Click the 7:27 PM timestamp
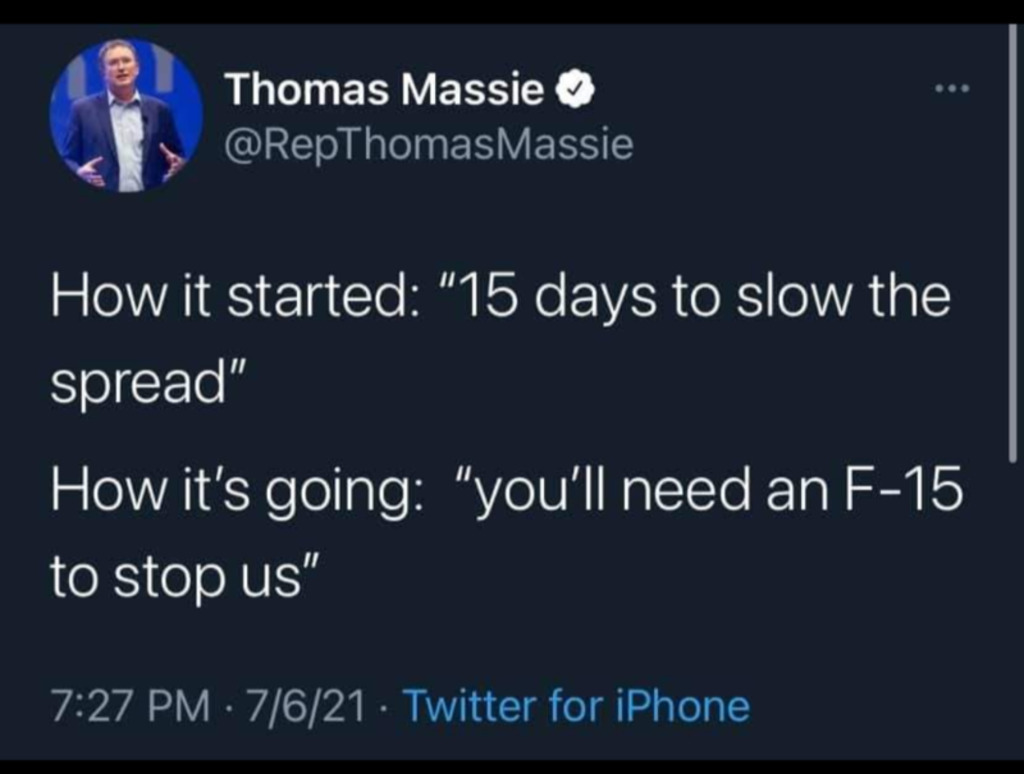Viewport: 1024px width, 774px height. point(128,706)
